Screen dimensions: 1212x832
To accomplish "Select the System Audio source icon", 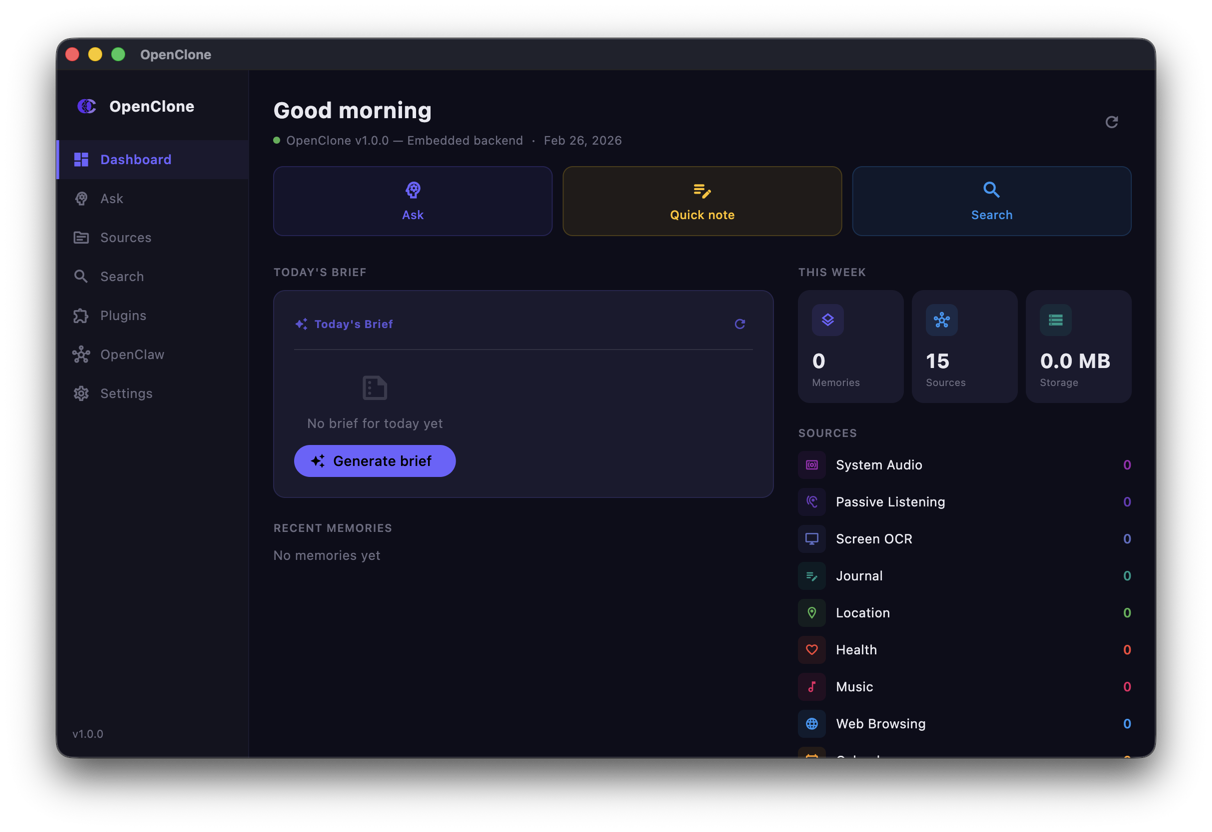I will 811,464.
